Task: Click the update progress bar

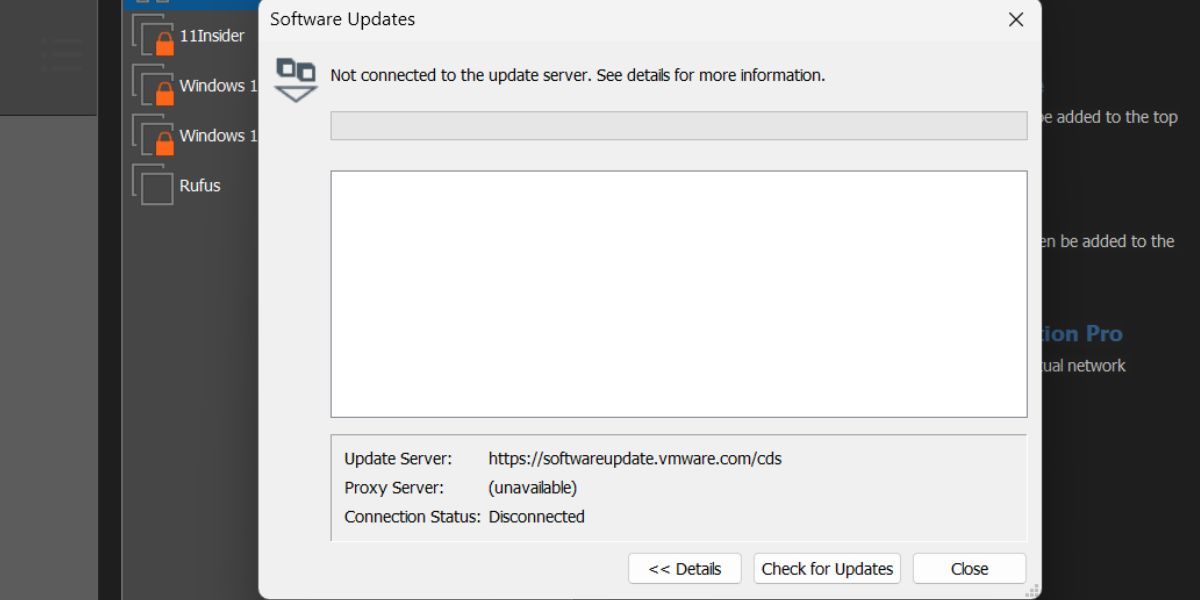Action: (x=679, y=125)
